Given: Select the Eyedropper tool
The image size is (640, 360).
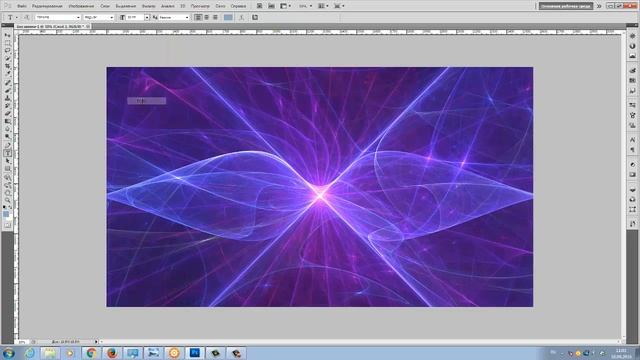Looking at the screenshot, I should (7, 74).
